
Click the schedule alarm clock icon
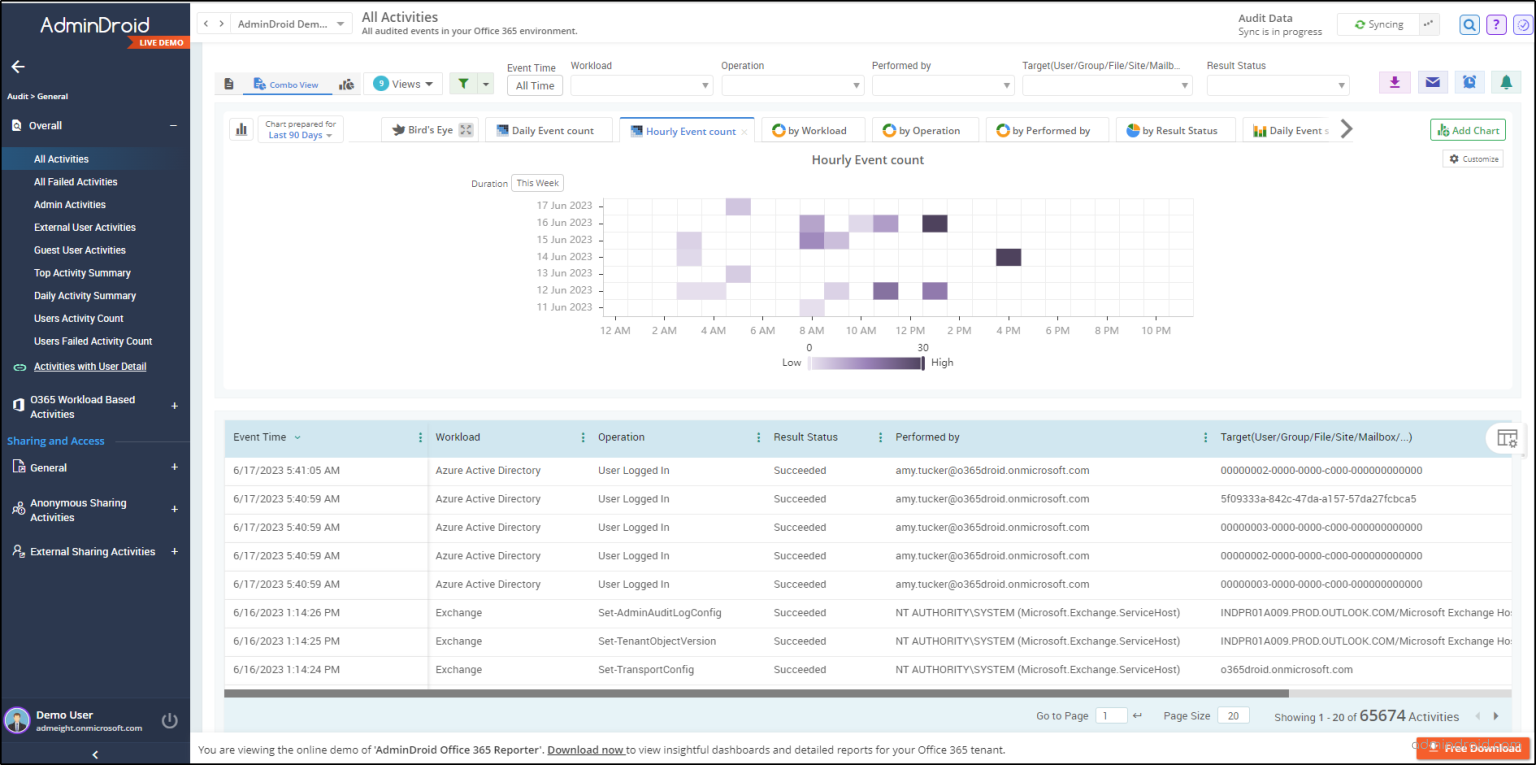[x=1469, y=82]
